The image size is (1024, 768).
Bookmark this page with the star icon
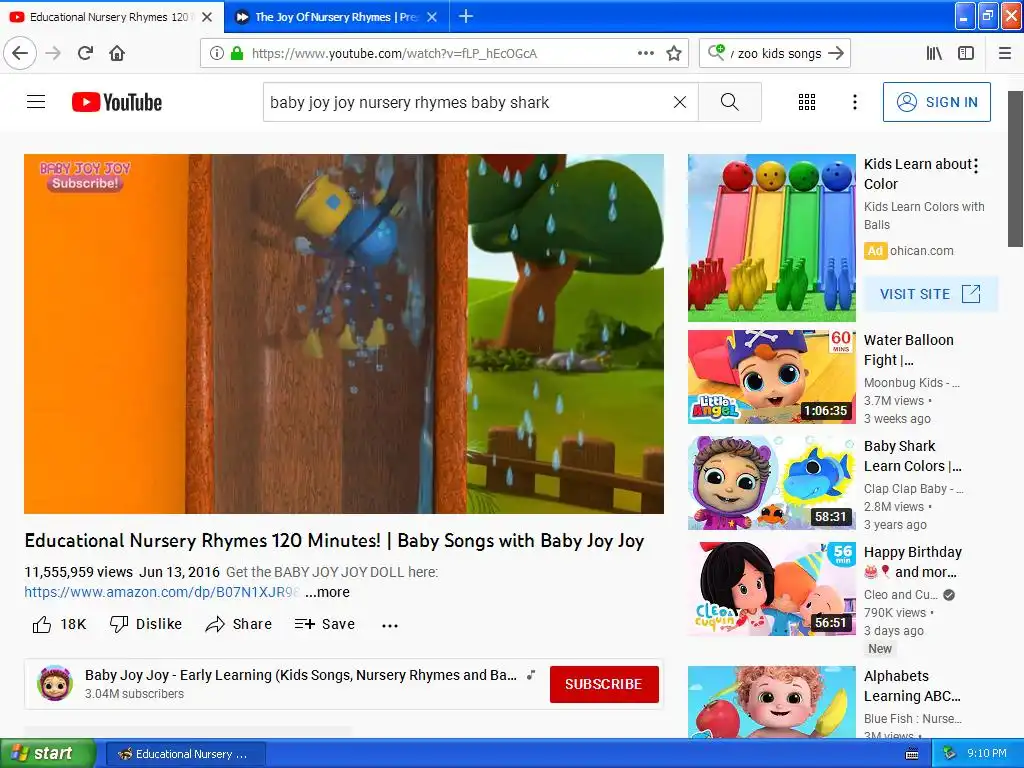(x=674, y=53)
